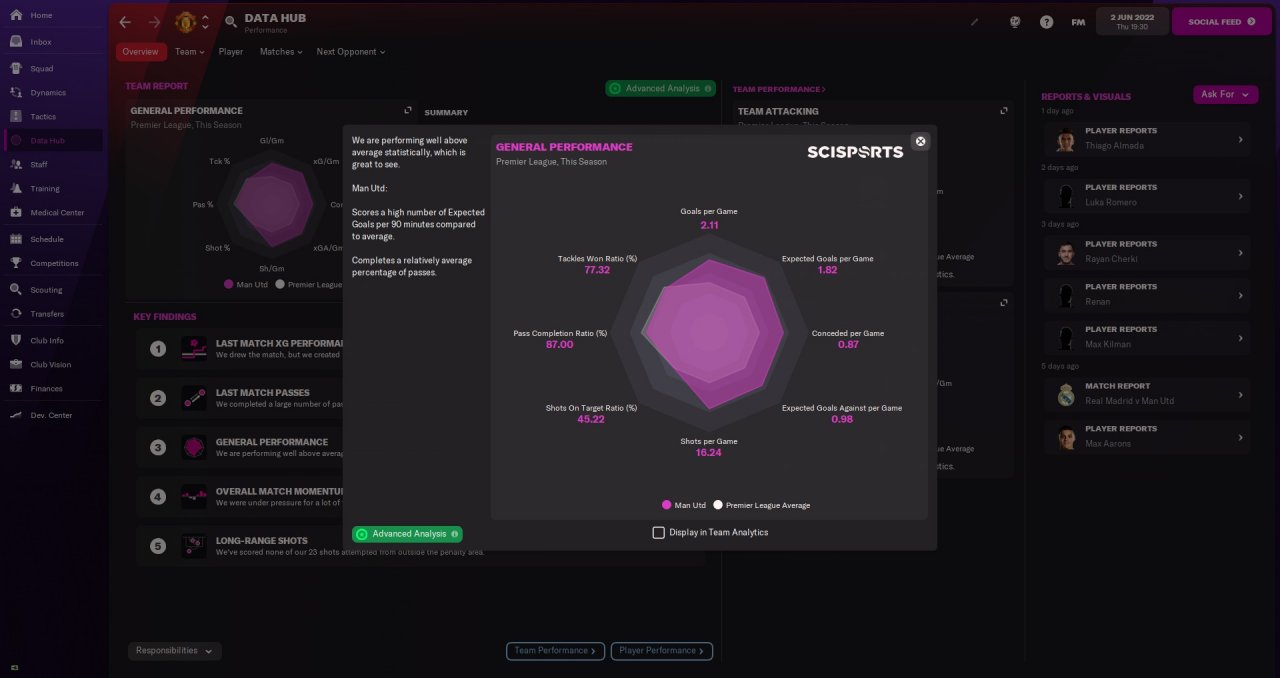The width and height of the screenshot is (1280, 678).
Task: Expand the Luka Romero player report
Action: (x=1240, y=195)
